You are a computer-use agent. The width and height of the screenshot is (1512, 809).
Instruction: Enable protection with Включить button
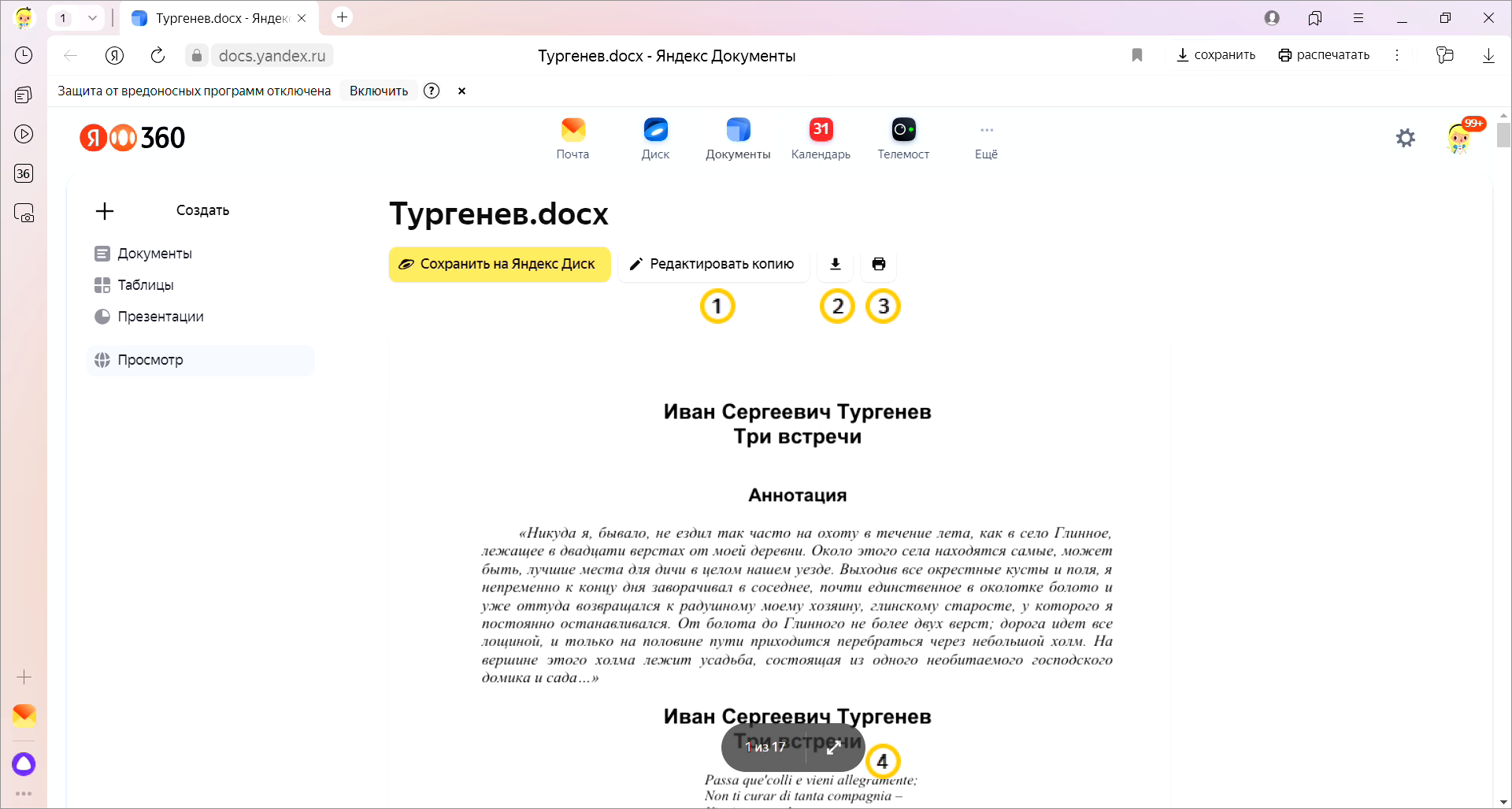click(x=379, y=91)
